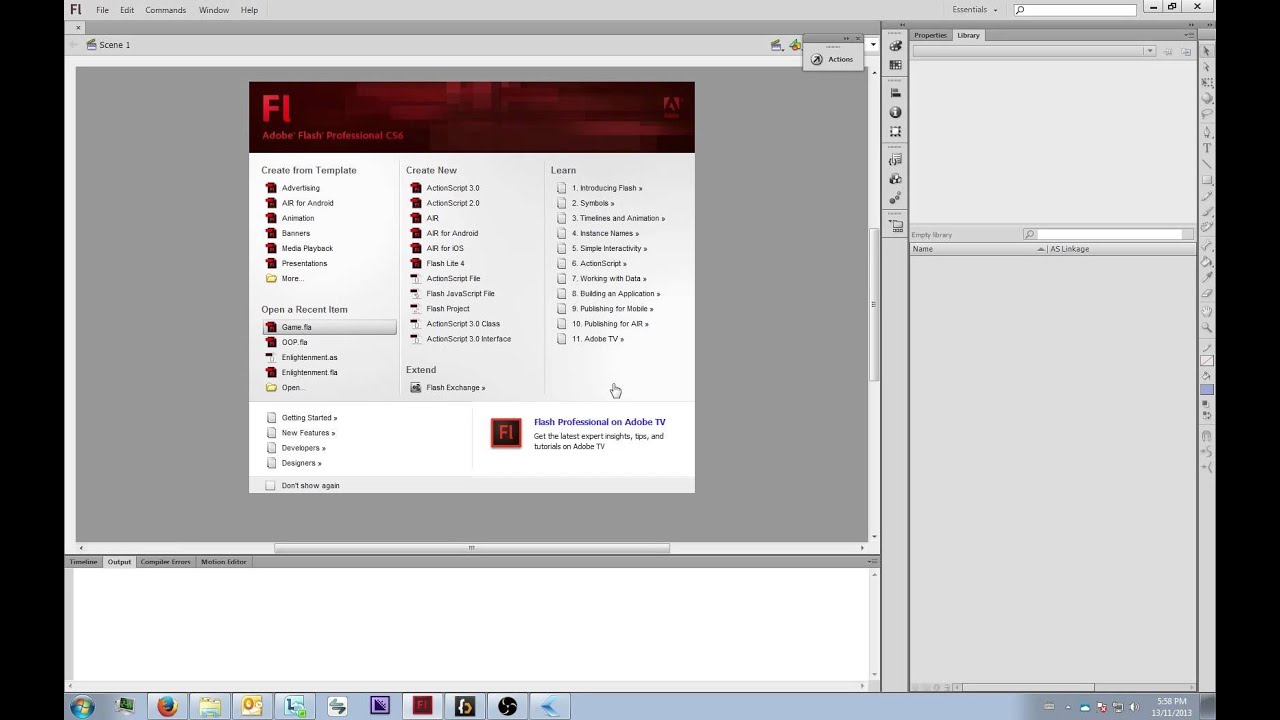Switch to the Properties tab

coord(930,35)
